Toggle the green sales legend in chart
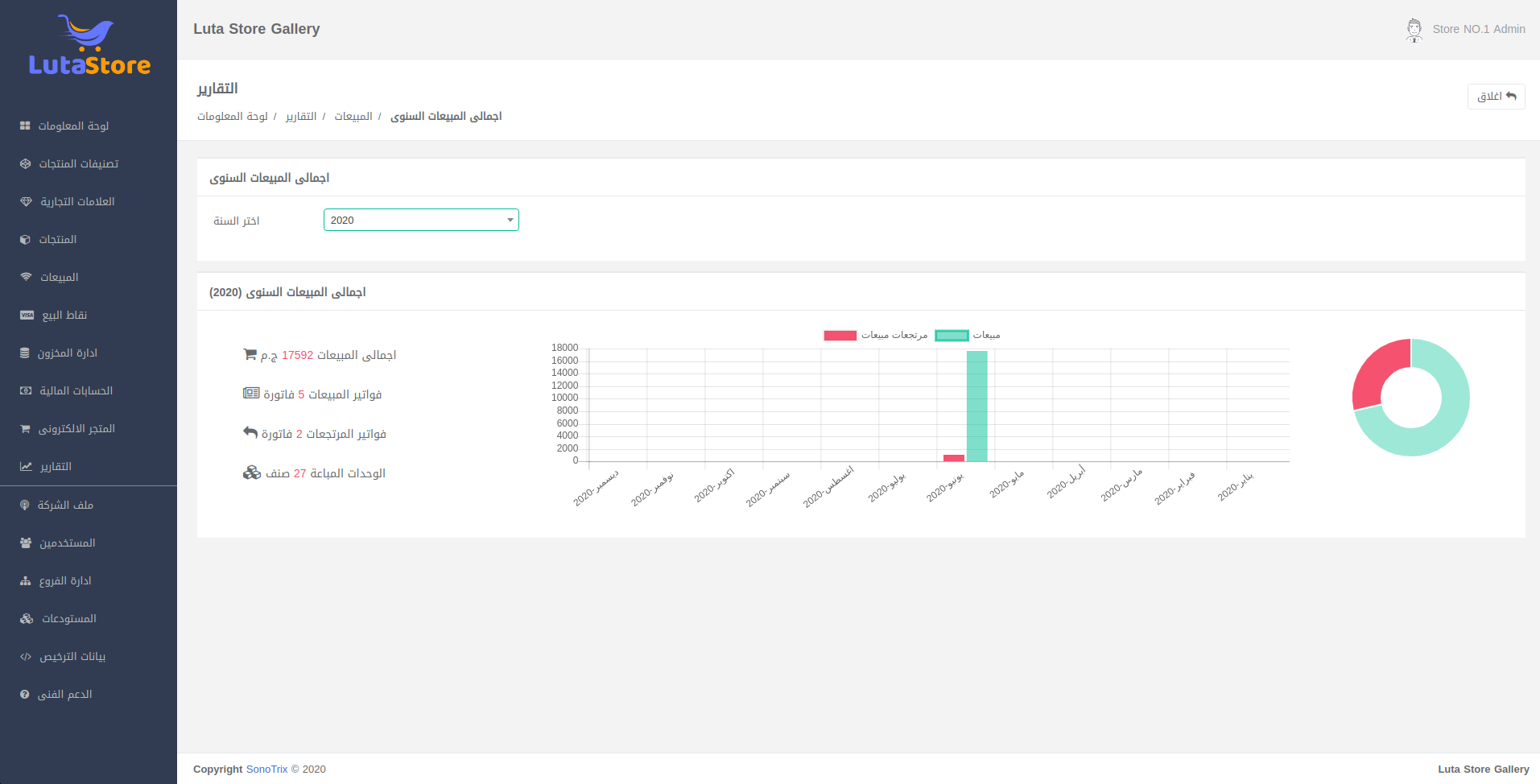The width and height of the screenshot is (1540, 784). click(968, 335)
